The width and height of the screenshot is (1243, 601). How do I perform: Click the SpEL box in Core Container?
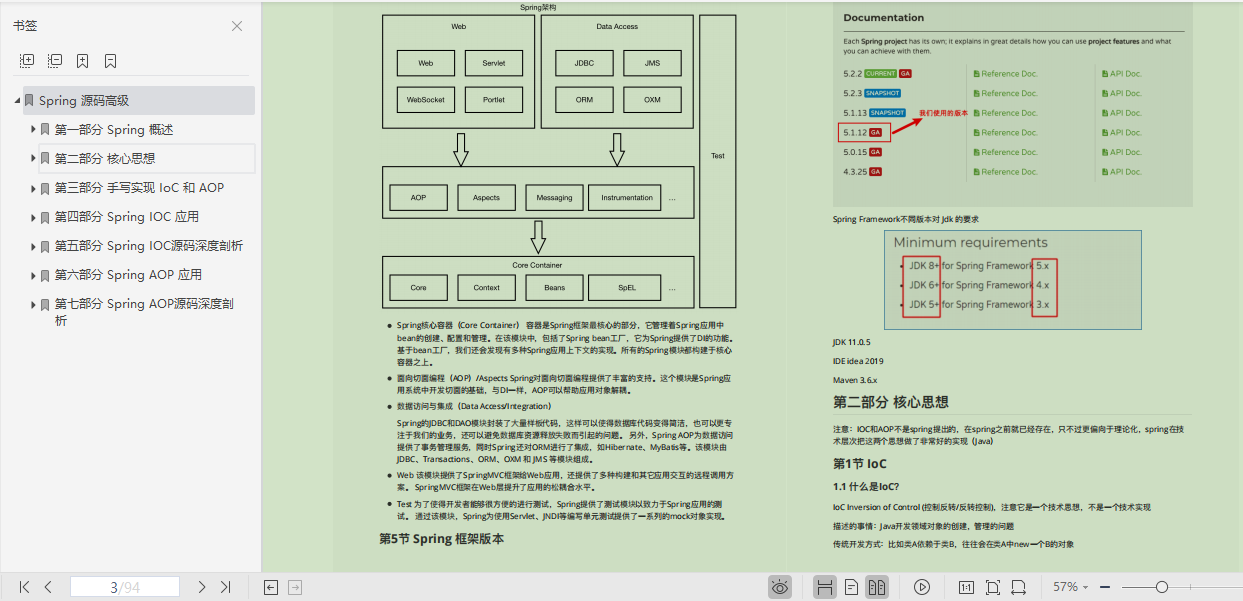(627, 288)
